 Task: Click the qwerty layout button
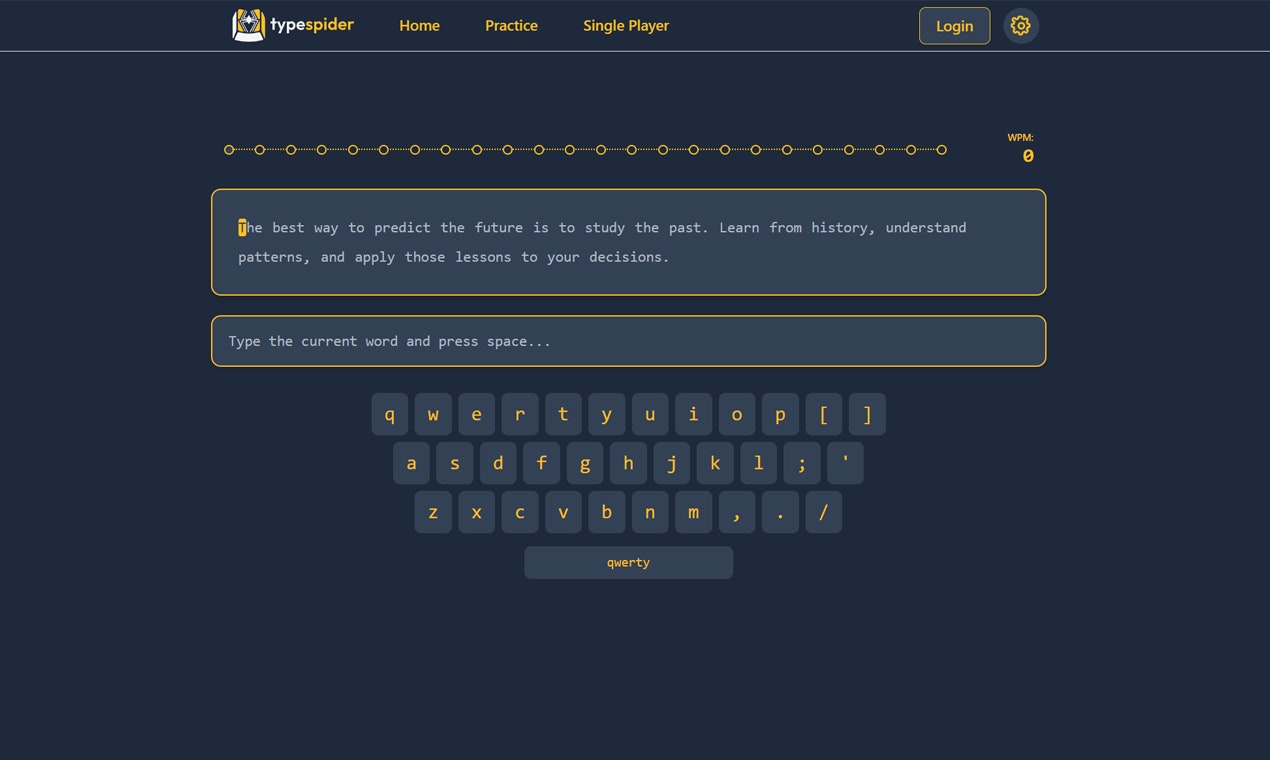point(628,562)
